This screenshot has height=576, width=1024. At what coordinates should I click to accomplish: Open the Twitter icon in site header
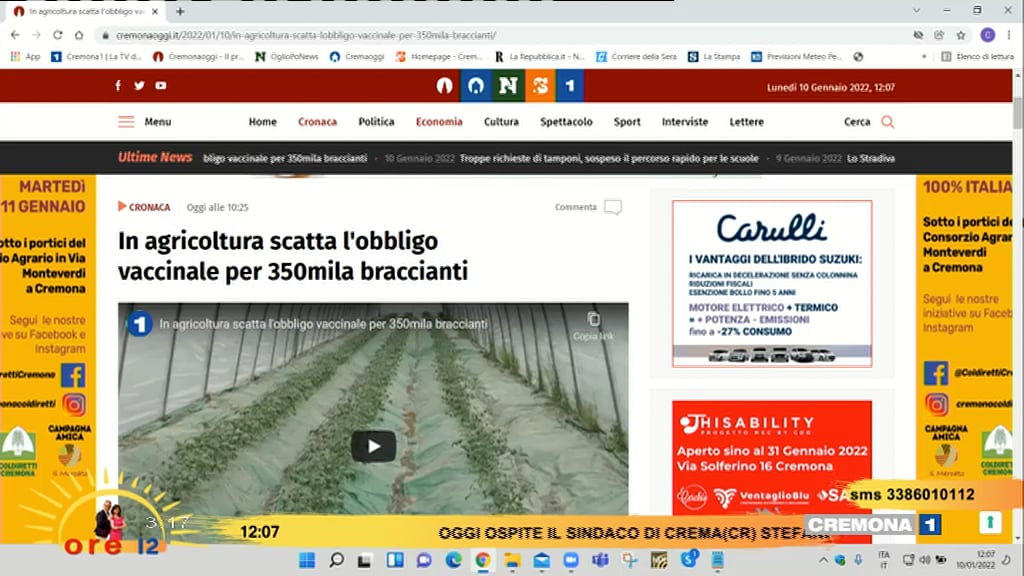pos(139,86)
